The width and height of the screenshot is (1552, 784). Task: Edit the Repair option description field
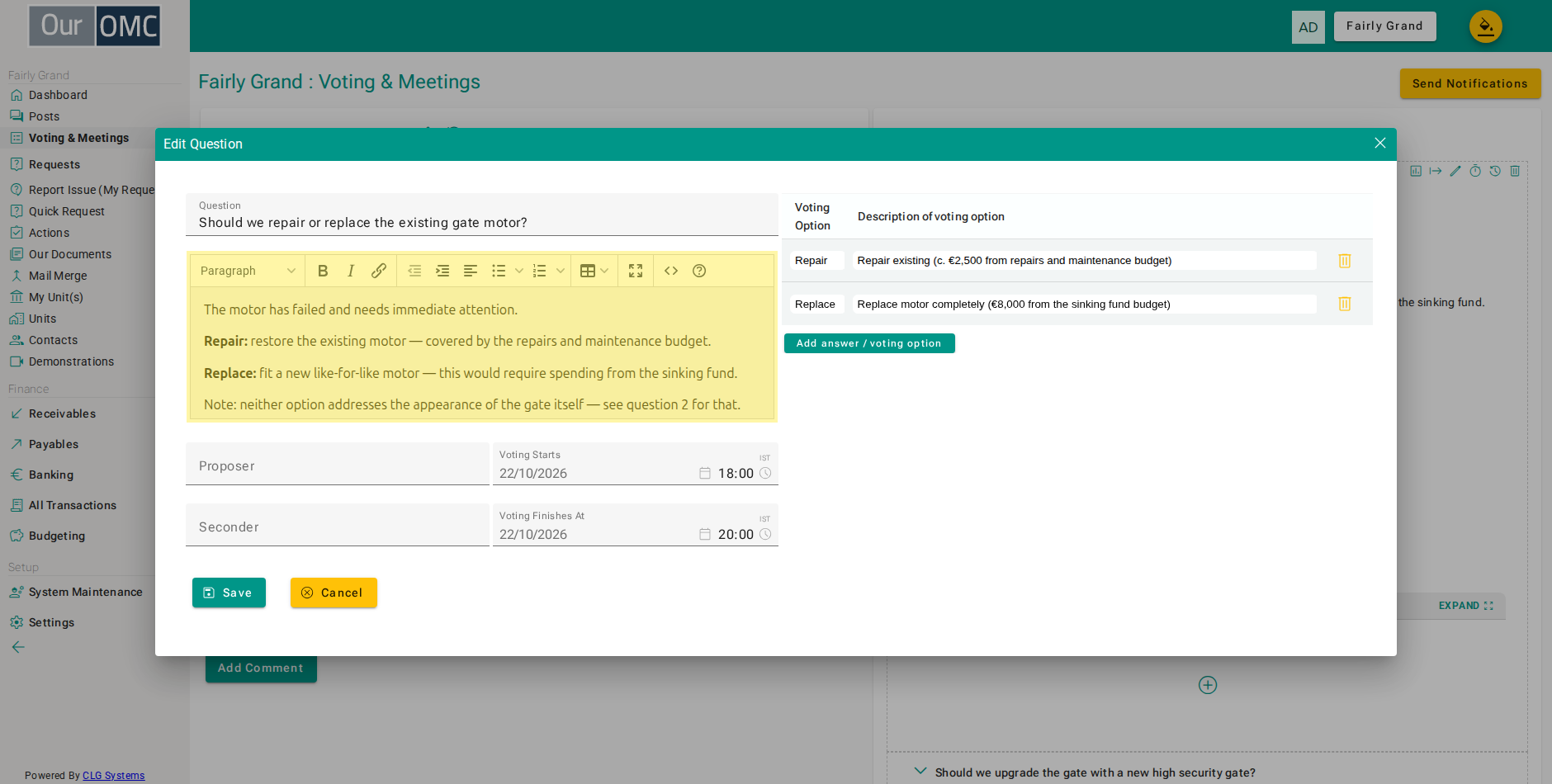pos(1084,261)
